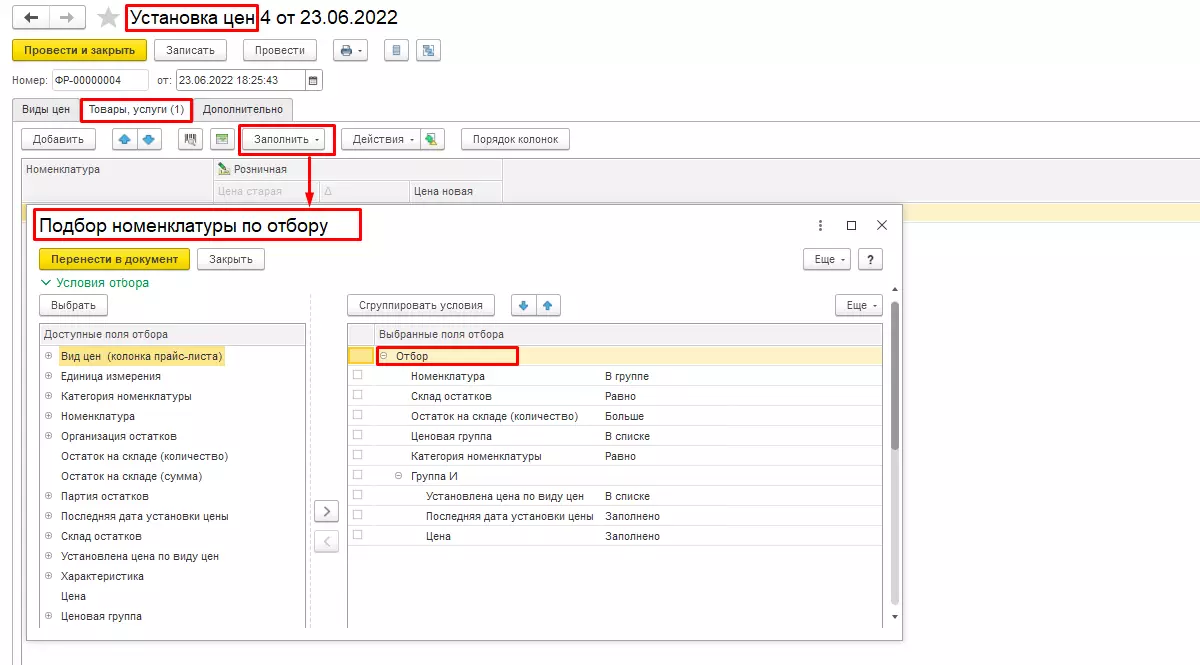Click Цена новая column header
Viewport: 1200px width, 665px height.
[455, 191]
